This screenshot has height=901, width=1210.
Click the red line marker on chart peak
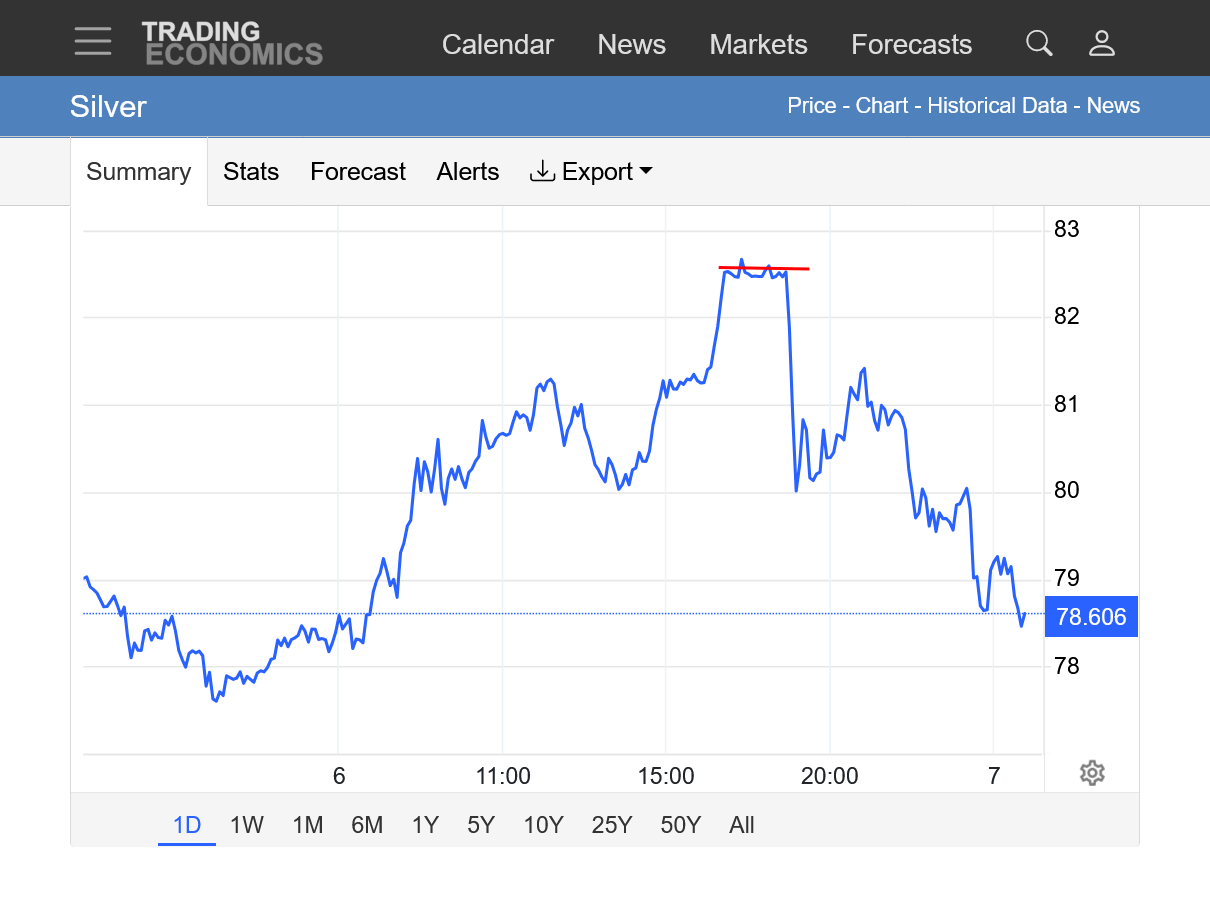(x=764, y=268)
